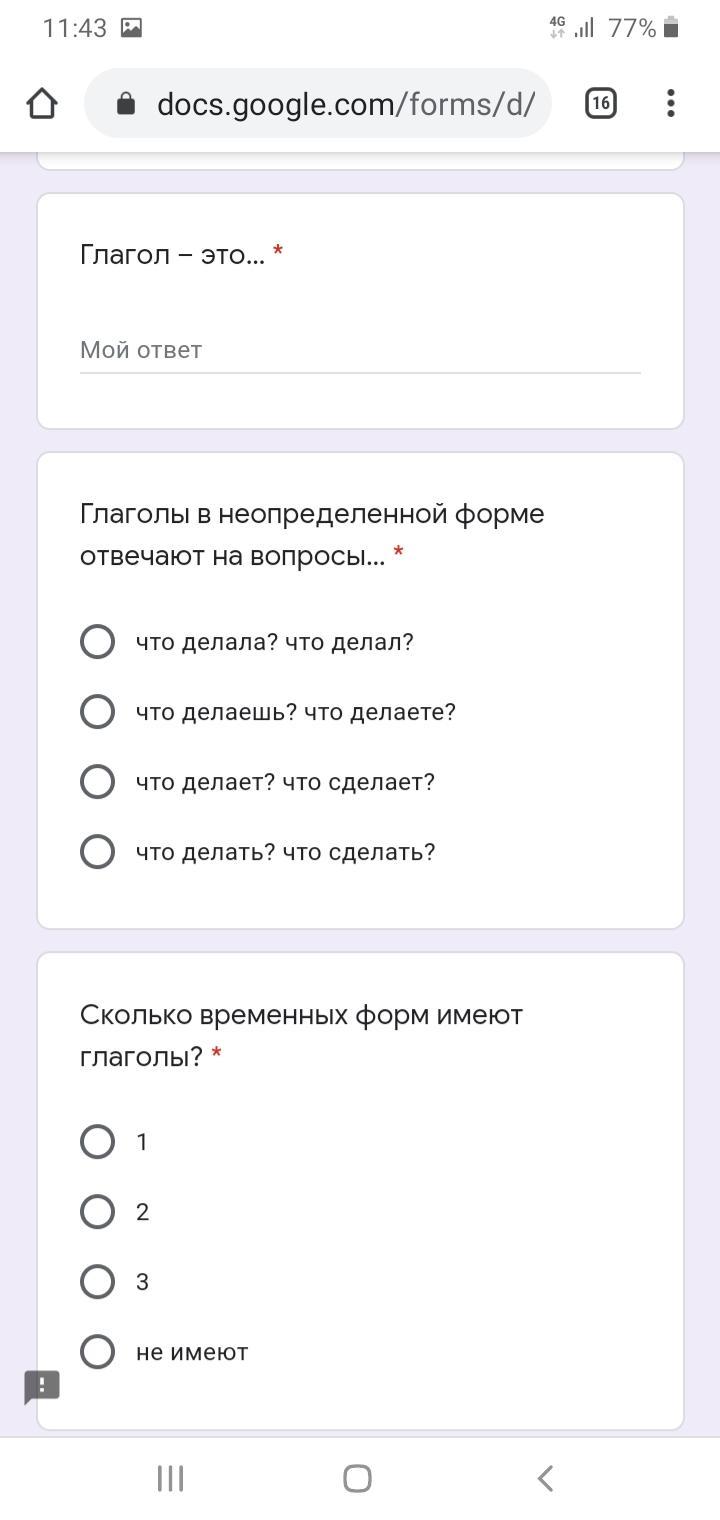Tap the battery indicator in status bar
This screenshot has width=720, height=1520.
[x=671, y=28]
